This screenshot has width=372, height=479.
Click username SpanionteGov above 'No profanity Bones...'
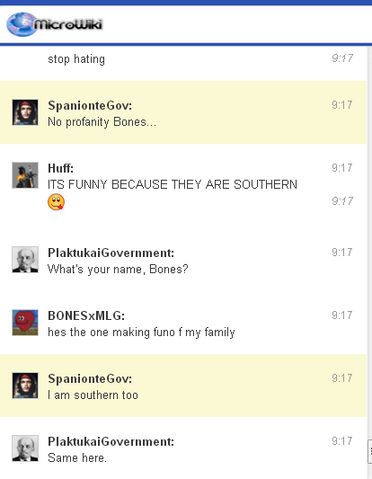point(90,106)
